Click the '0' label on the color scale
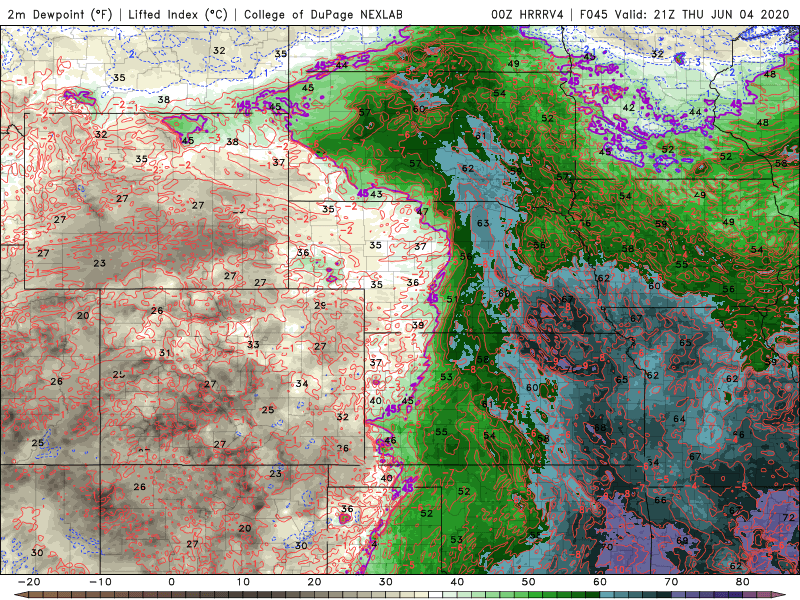 (171, 582)
